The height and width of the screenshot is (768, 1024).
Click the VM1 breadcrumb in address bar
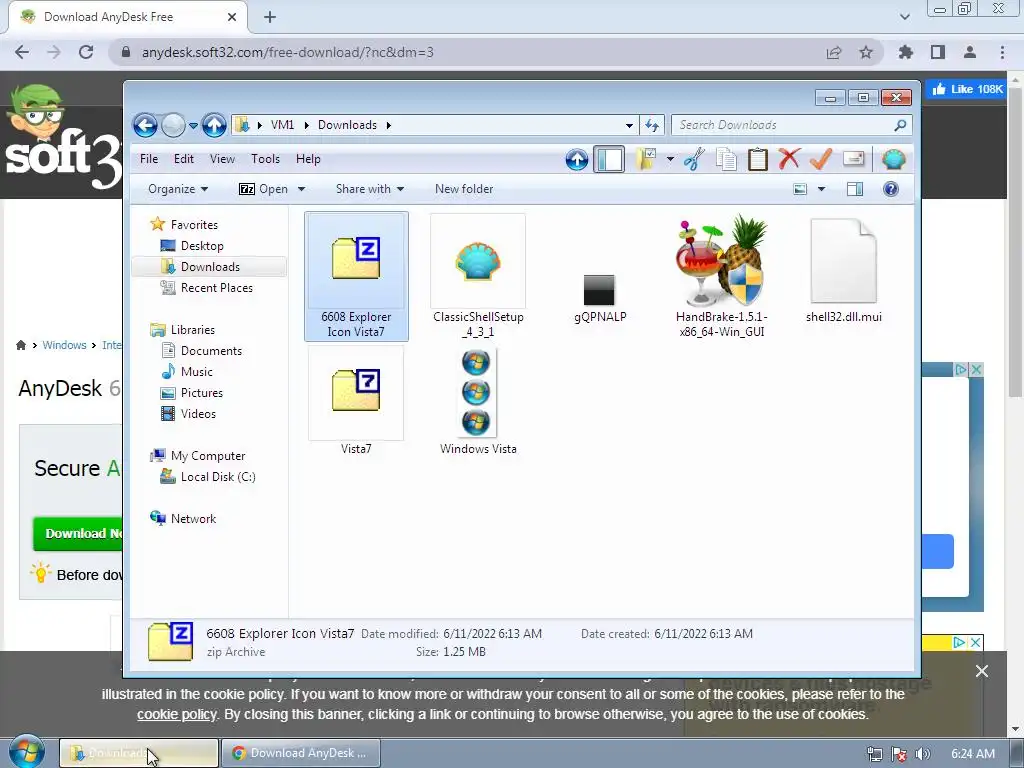coord(282,125)
